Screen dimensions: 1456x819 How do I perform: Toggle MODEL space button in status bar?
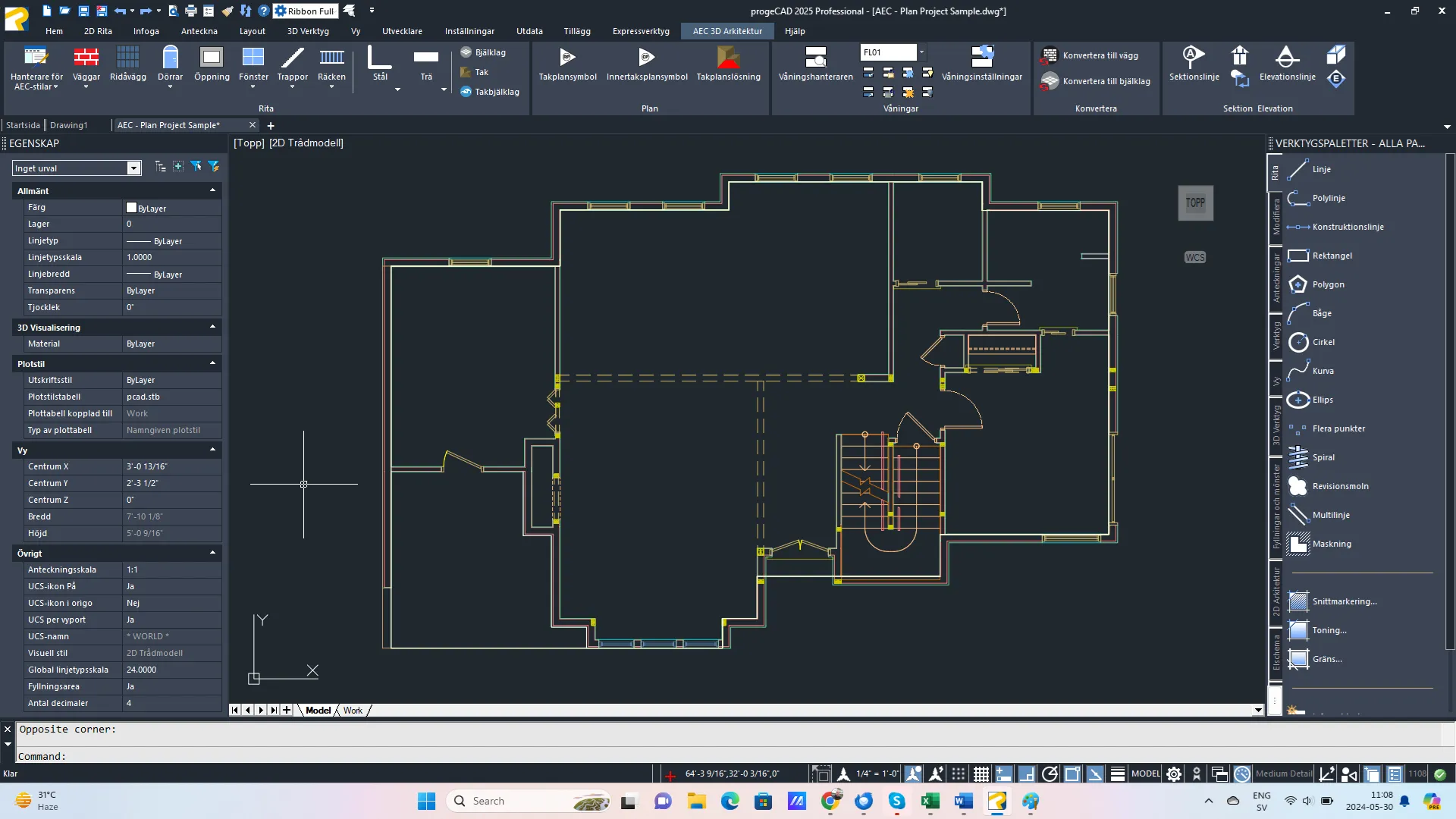point(1145,774)
